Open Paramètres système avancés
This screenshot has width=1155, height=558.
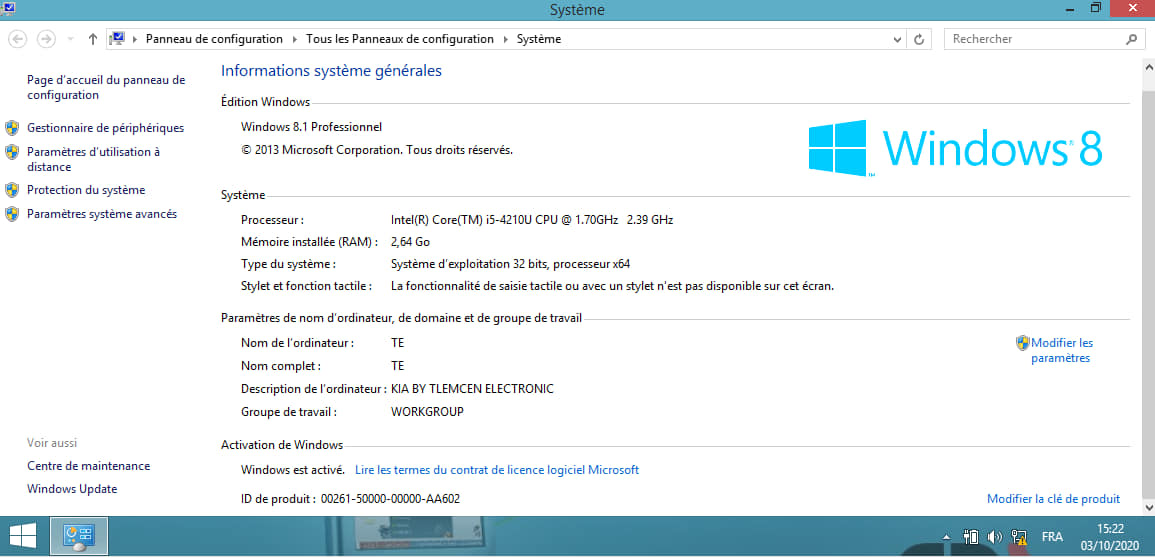[x=102, y=214]
